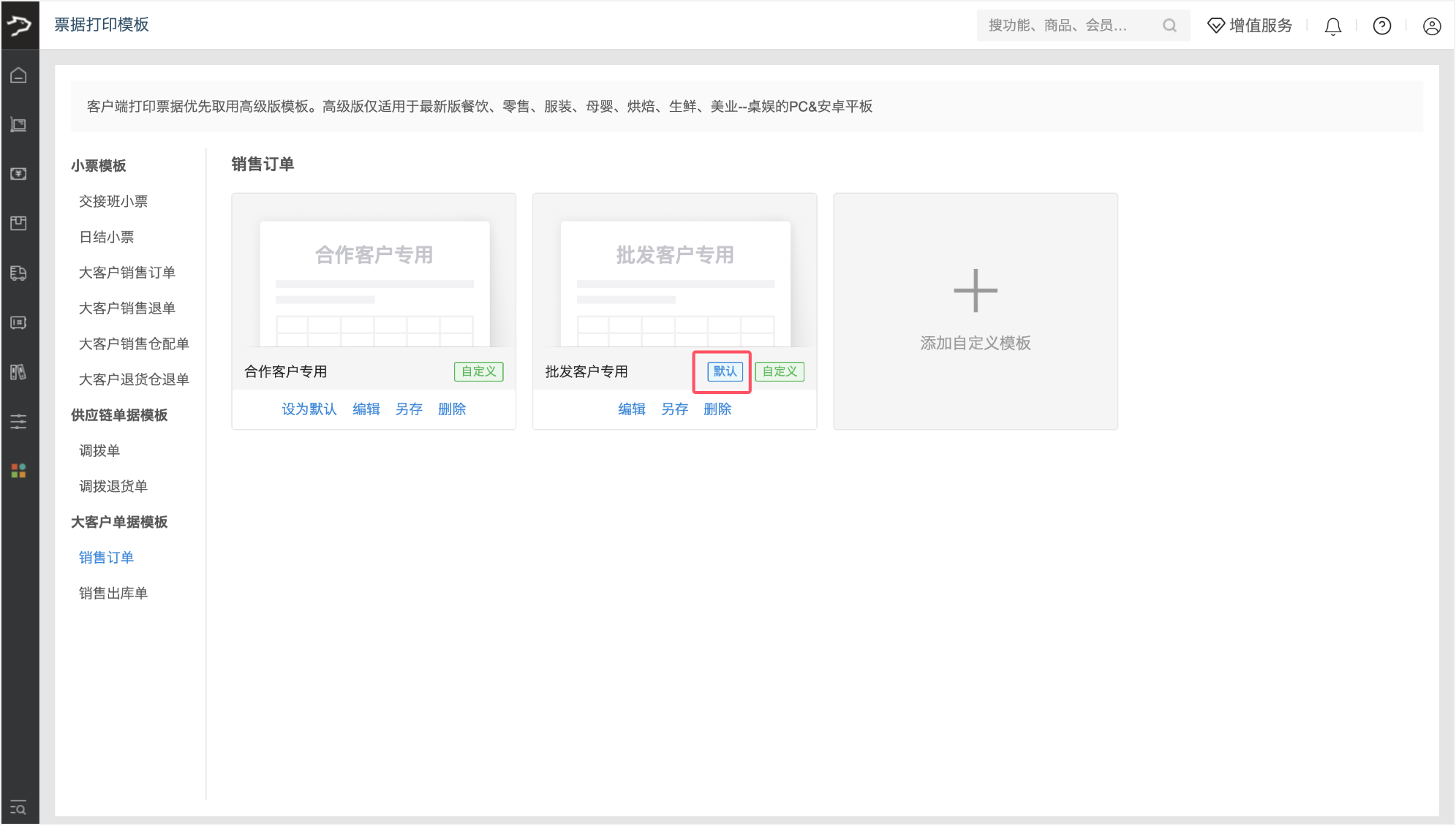Open 调拨退货单 template category
The height and width of the screenshot is (826, 1456).
113,486
